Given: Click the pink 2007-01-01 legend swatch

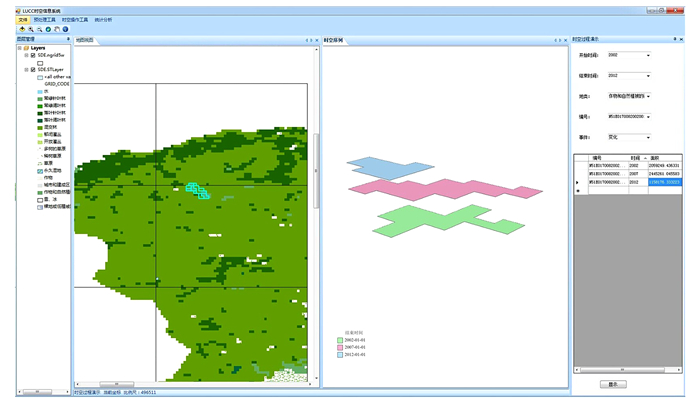Looking at the screenshot, I should click(x=340, y=347).
